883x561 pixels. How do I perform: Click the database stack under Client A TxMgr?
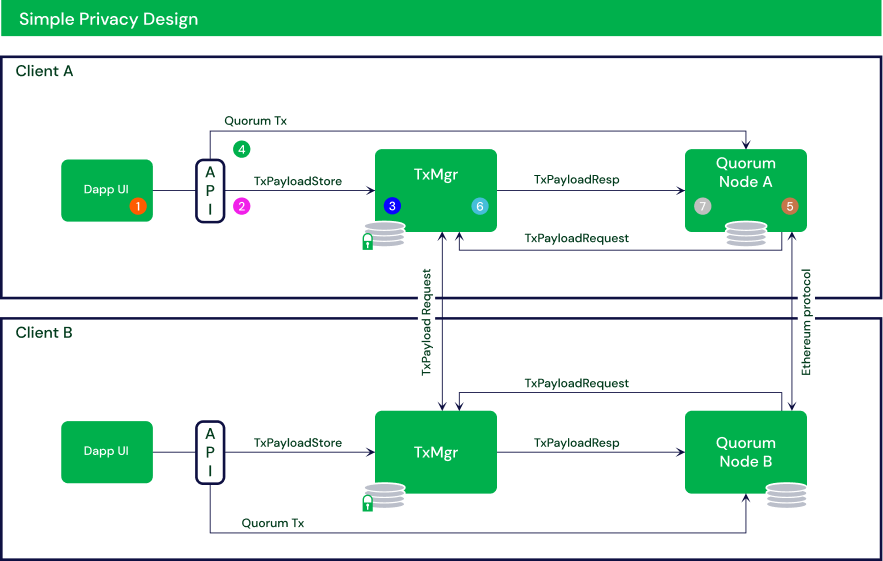tap(386, 233)
